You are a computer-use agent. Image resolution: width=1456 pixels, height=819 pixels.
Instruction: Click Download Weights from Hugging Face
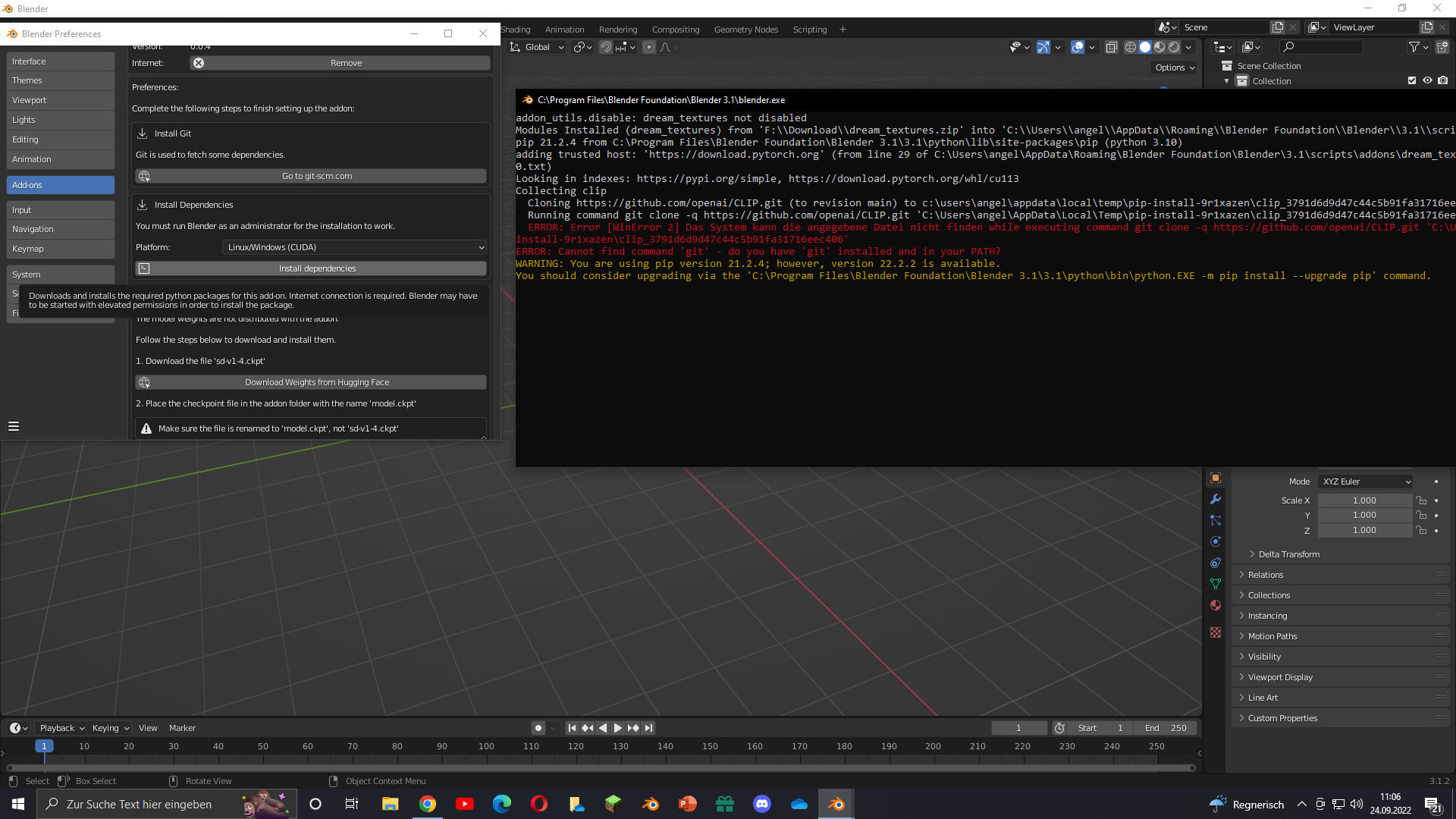click(x=311, y=382)
